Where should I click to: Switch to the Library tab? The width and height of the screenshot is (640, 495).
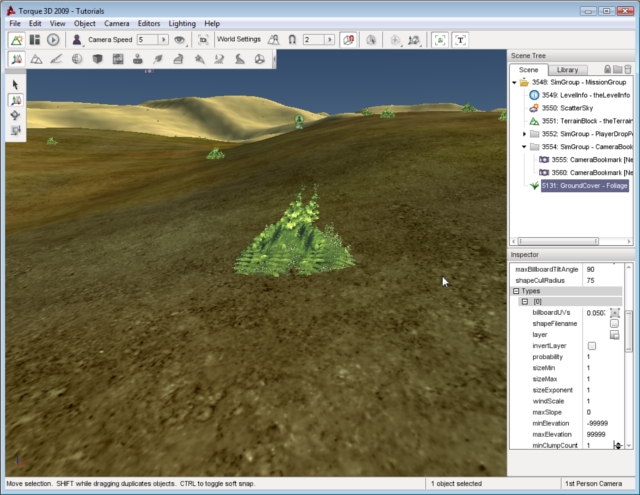tap(567, 70)
